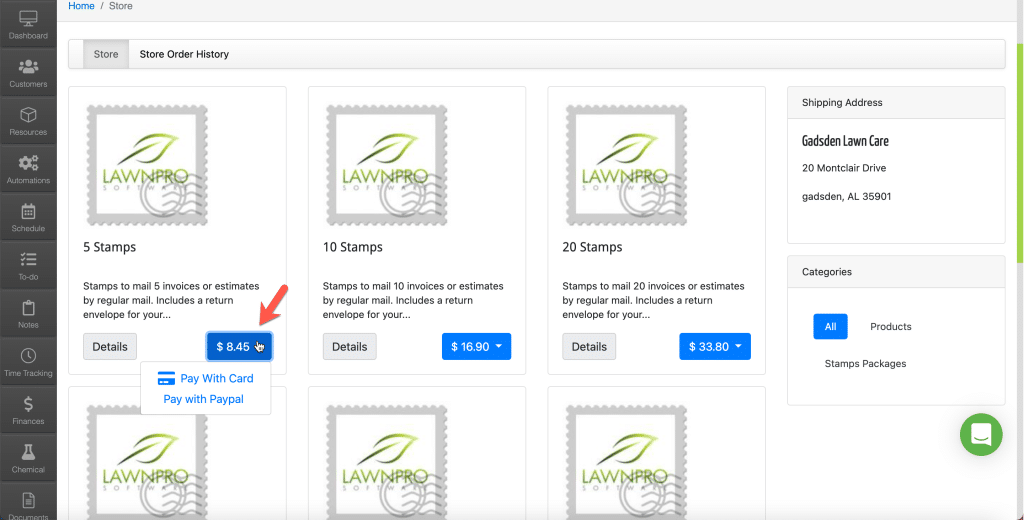Image resolution: width=1024 pixels, height=520 pixels.
Task: View Details for 10 Stamps
Action: [x=349, y=347]
